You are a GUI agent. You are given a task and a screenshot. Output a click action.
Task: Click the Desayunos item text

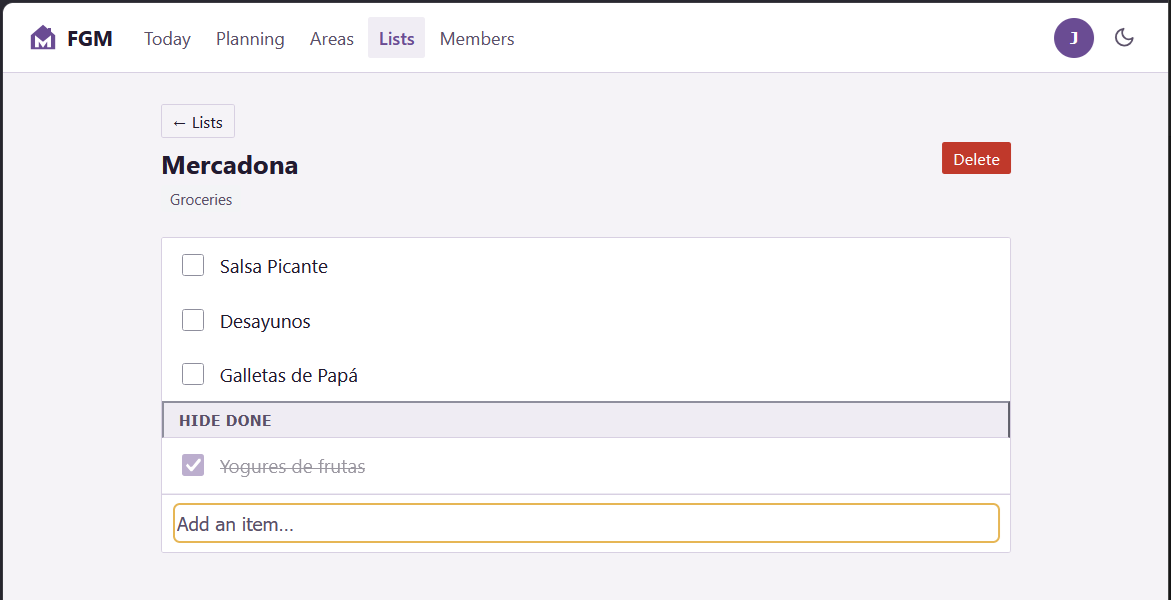(x=265, y=322)
